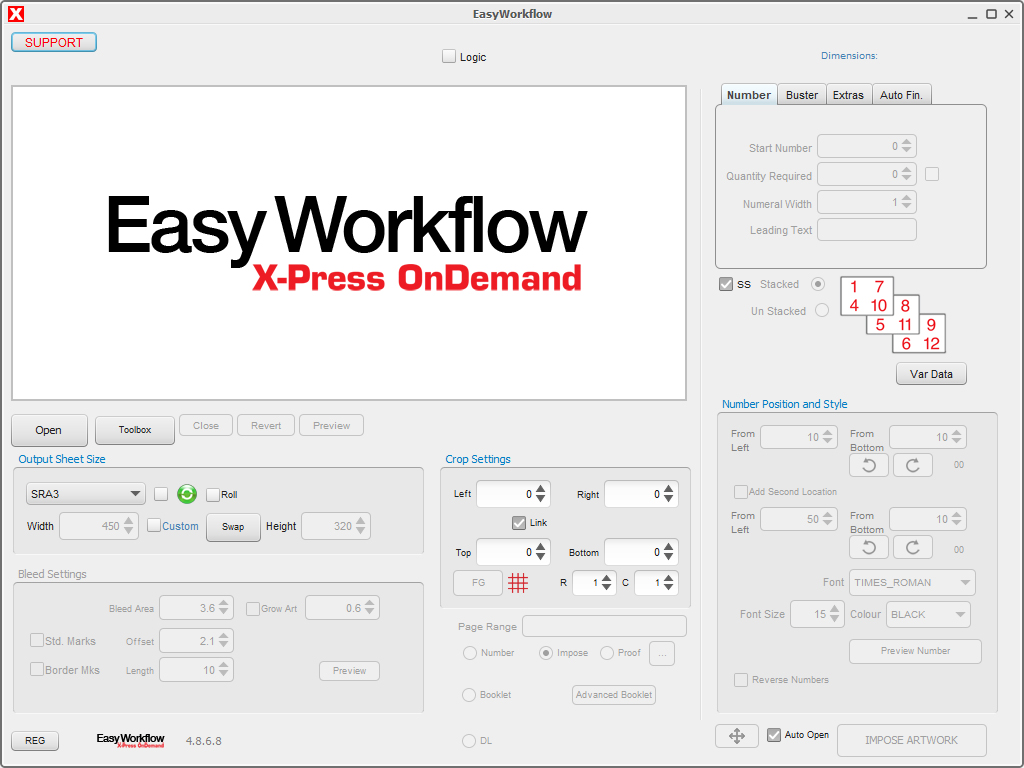Click the large EasyWorkflow preview area
1024x768 pixels.
point(349,243)
